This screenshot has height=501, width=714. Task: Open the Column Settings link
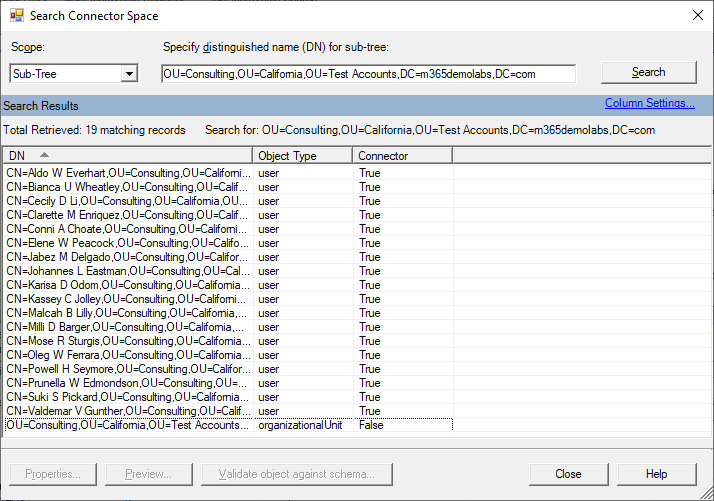649,103
